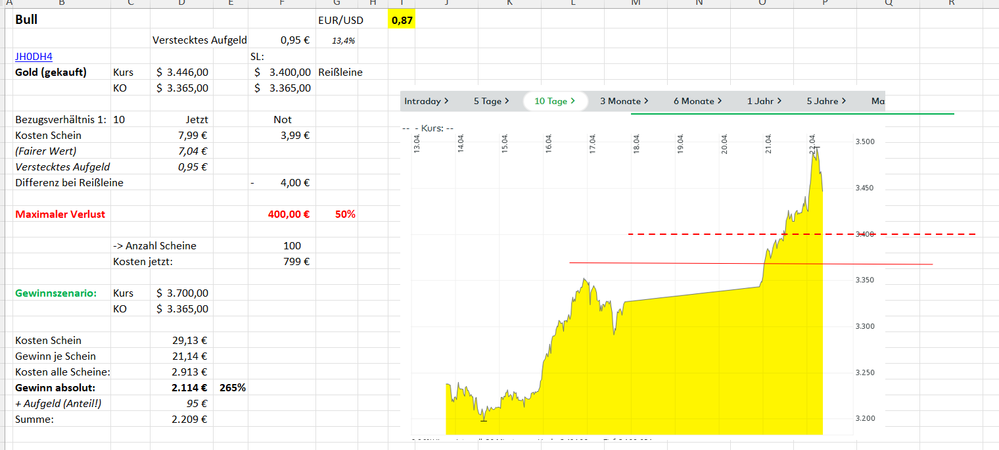999x450 pixels.
Task: Click the active 10 Tage tab
Action: point(554,101)
